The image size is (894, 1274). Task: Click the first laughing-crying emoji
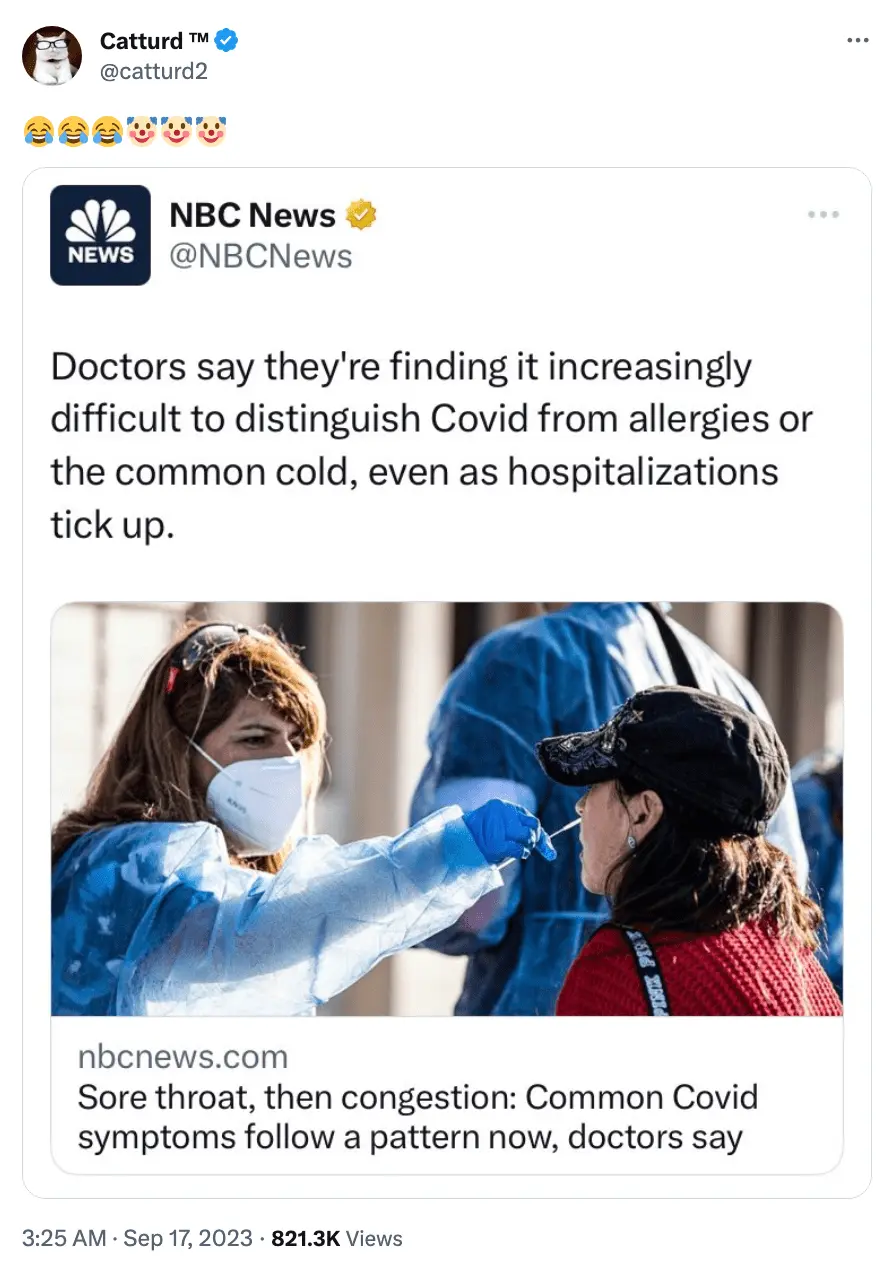[39, 130]
